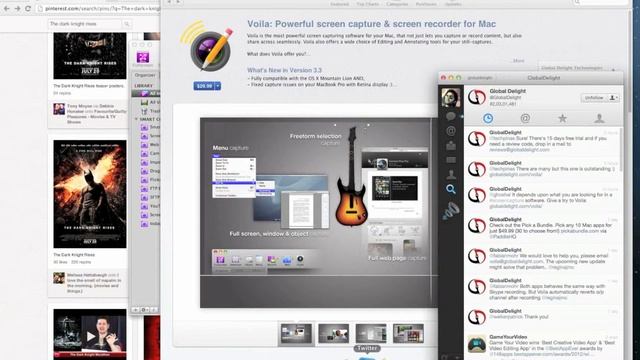The width and height of the screenshot is (640, 360).
Task: Open the Search magnifier icon in Twitter sidebar
Action: click(x=451, y=189)
